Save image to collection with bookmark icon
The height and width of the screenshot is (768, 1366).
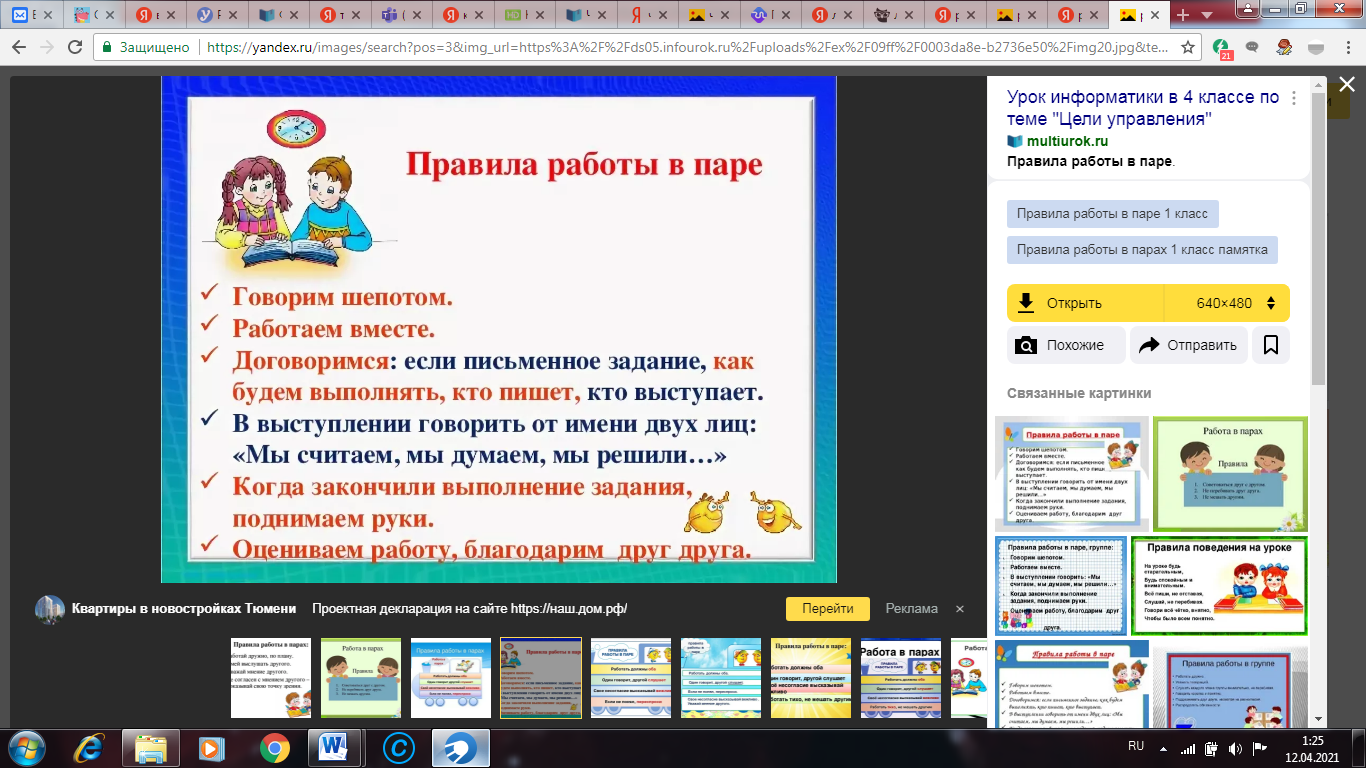1271,345
